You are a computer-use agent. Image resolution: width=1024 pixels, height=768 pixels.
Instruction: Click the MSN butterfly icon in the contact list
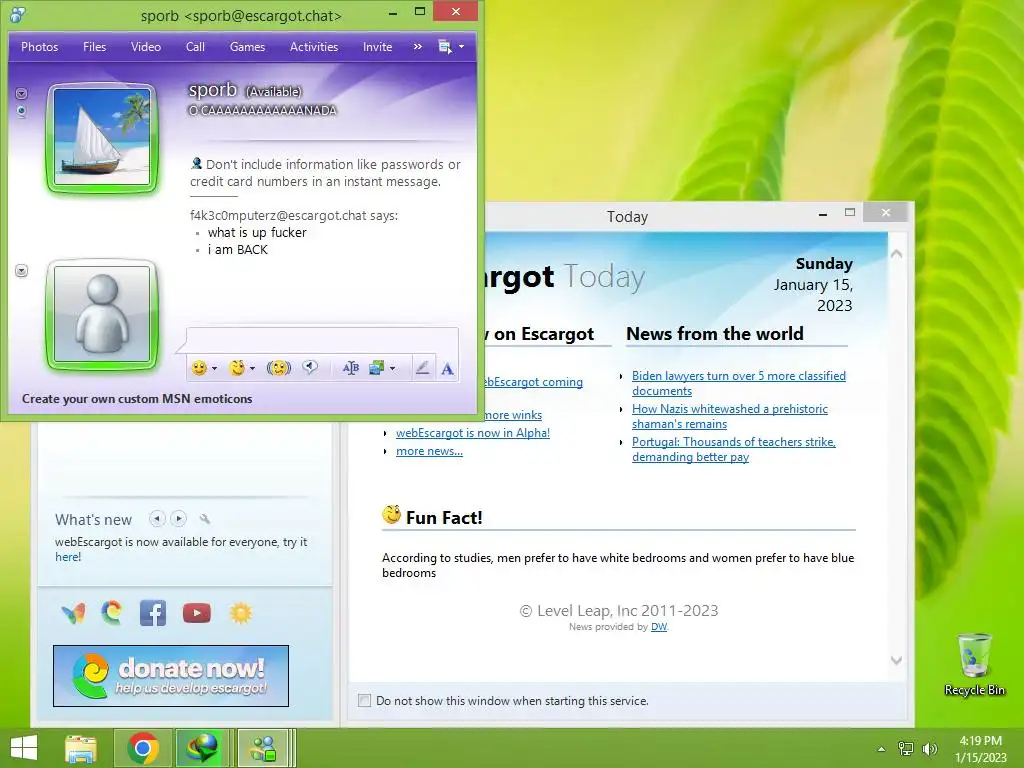click(73, 613)
